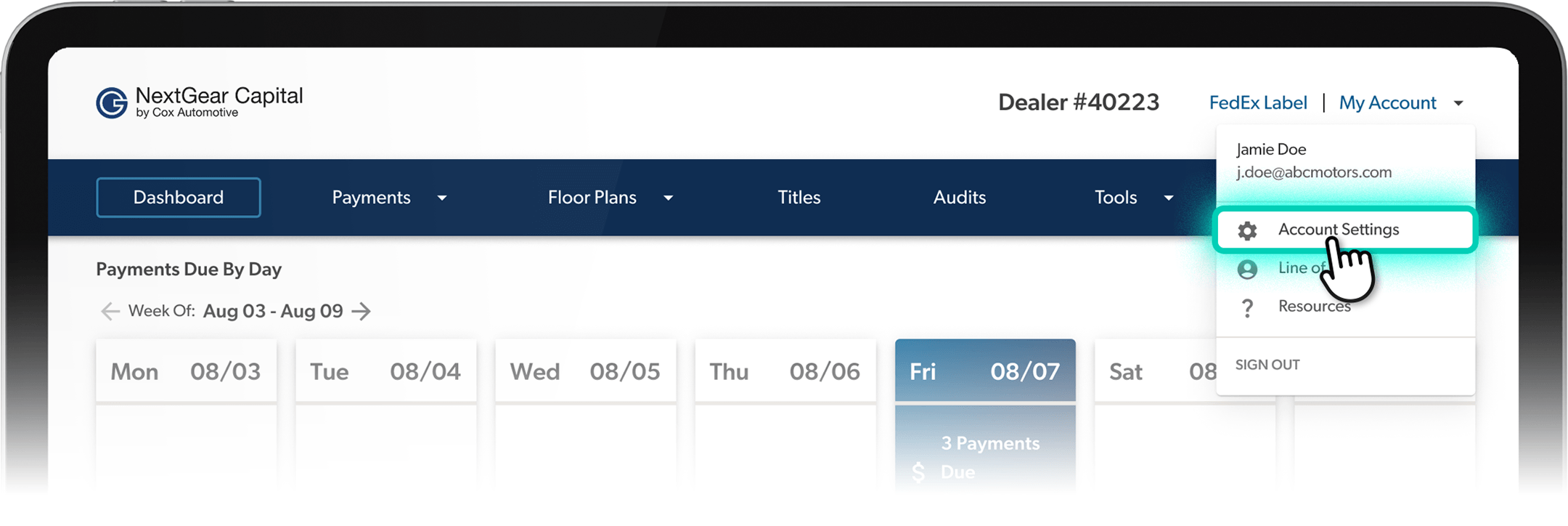Image resolution: width=1568 pixels, height=526 pixels.
Task: Open the Payments menu label
Action: (x=371, y=197)
